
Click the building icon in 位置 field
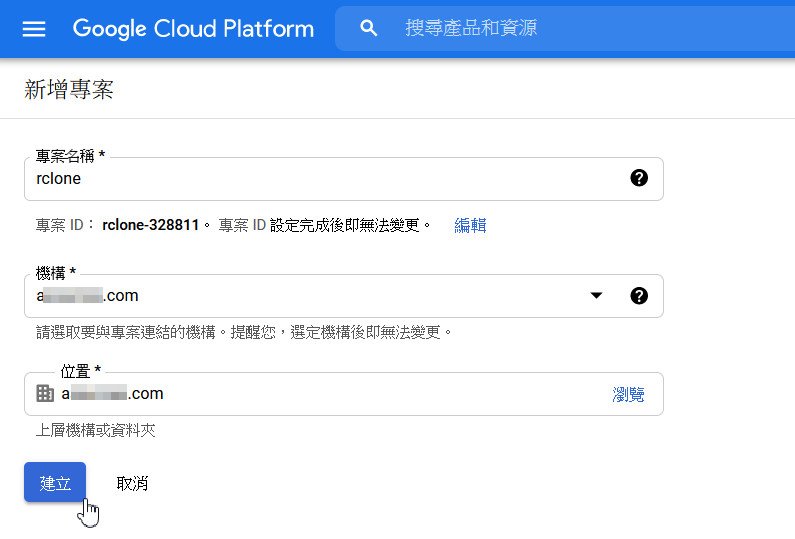click(x=45, y=394)
